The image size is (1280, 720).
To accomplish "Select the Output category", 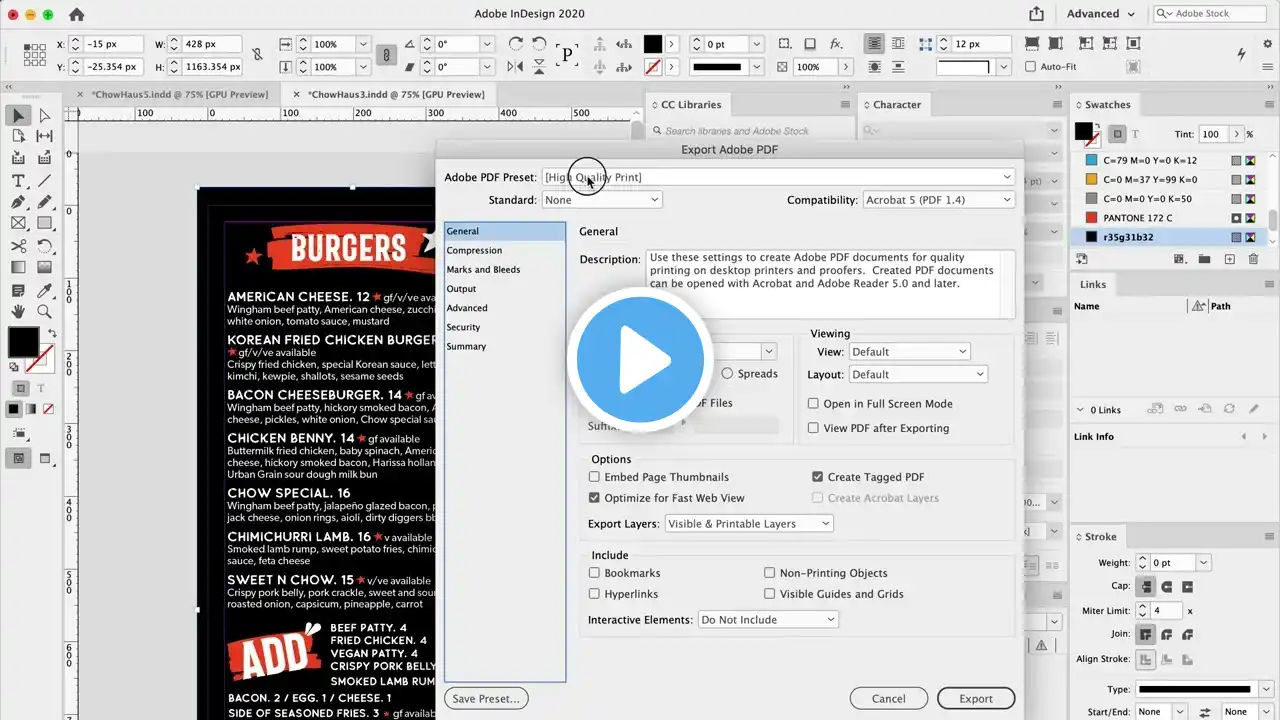I will point(461,289).
